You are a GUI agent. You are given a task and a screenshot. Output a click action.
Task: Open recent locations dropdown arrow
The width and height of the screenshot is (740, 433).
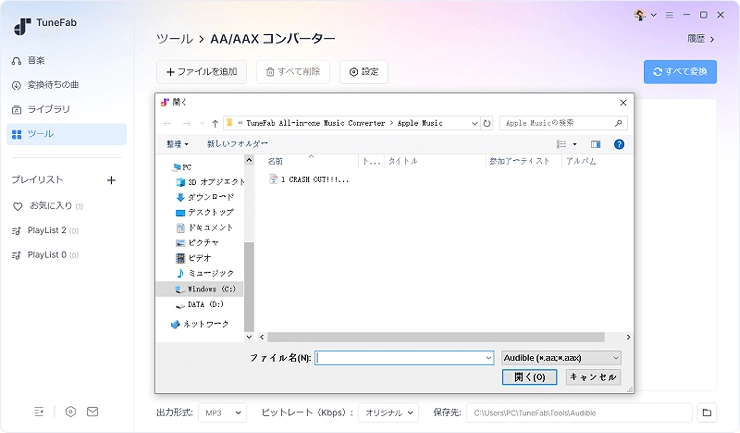[202, 123]
